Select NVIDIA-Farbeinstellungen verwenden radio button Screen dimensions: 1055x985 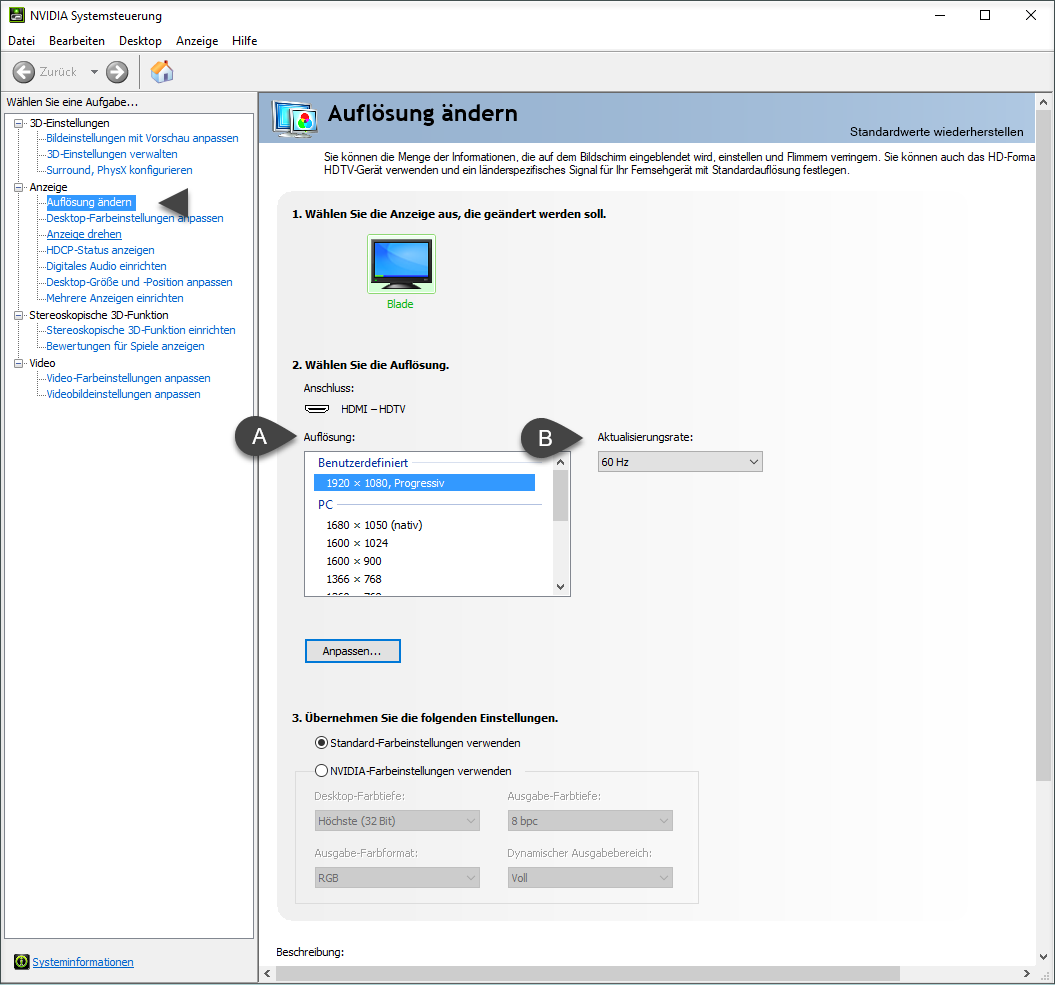322,771
